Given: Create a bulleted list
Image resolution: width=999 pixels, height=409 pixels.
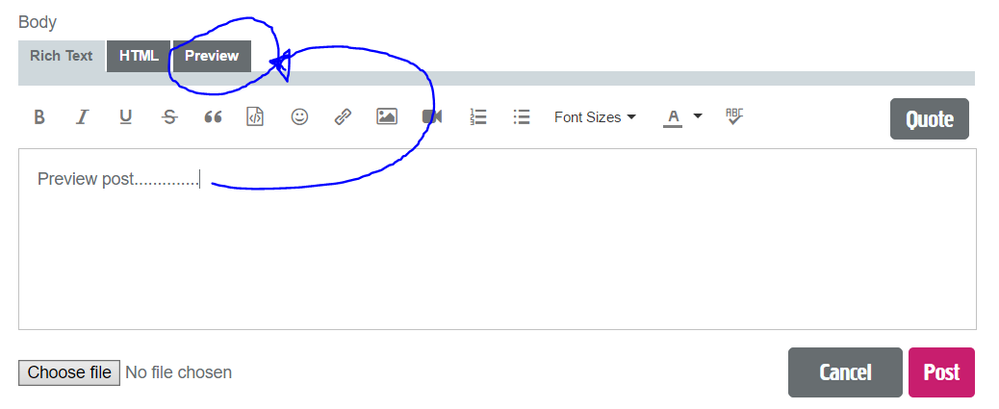Looking at the screenshot, I should (521, 117).
